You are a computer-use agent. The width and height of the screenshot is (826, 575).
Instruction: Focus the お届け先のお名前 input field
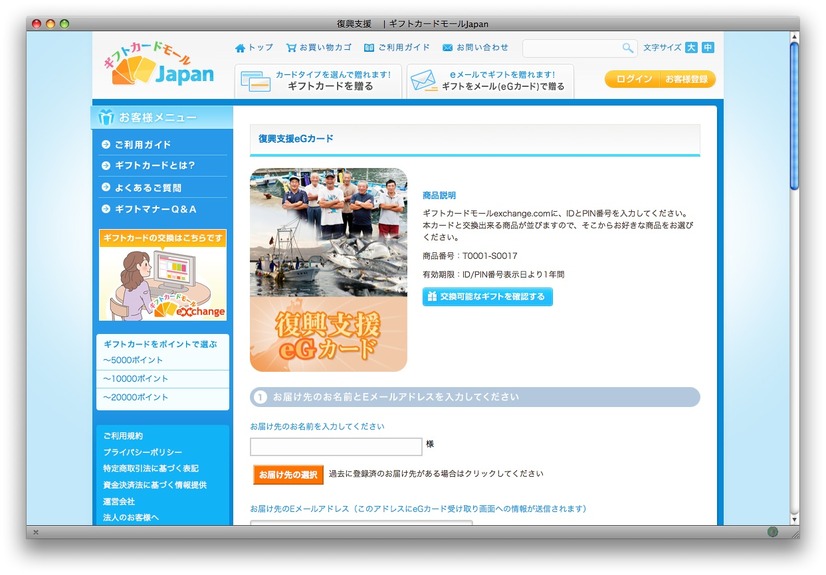(336, 447)
